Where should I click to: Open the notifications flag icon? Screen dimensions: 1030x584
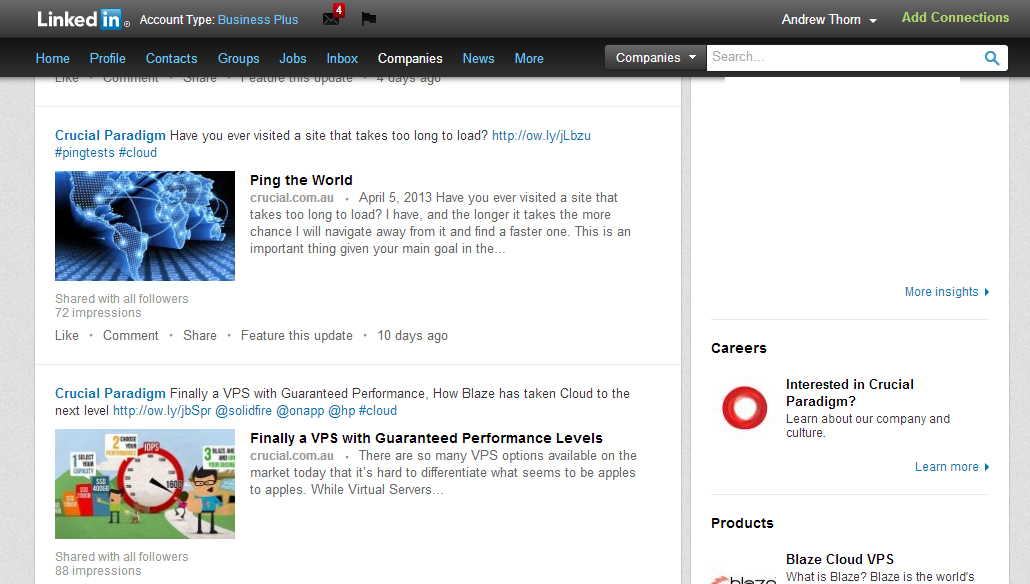pos(369,18)
